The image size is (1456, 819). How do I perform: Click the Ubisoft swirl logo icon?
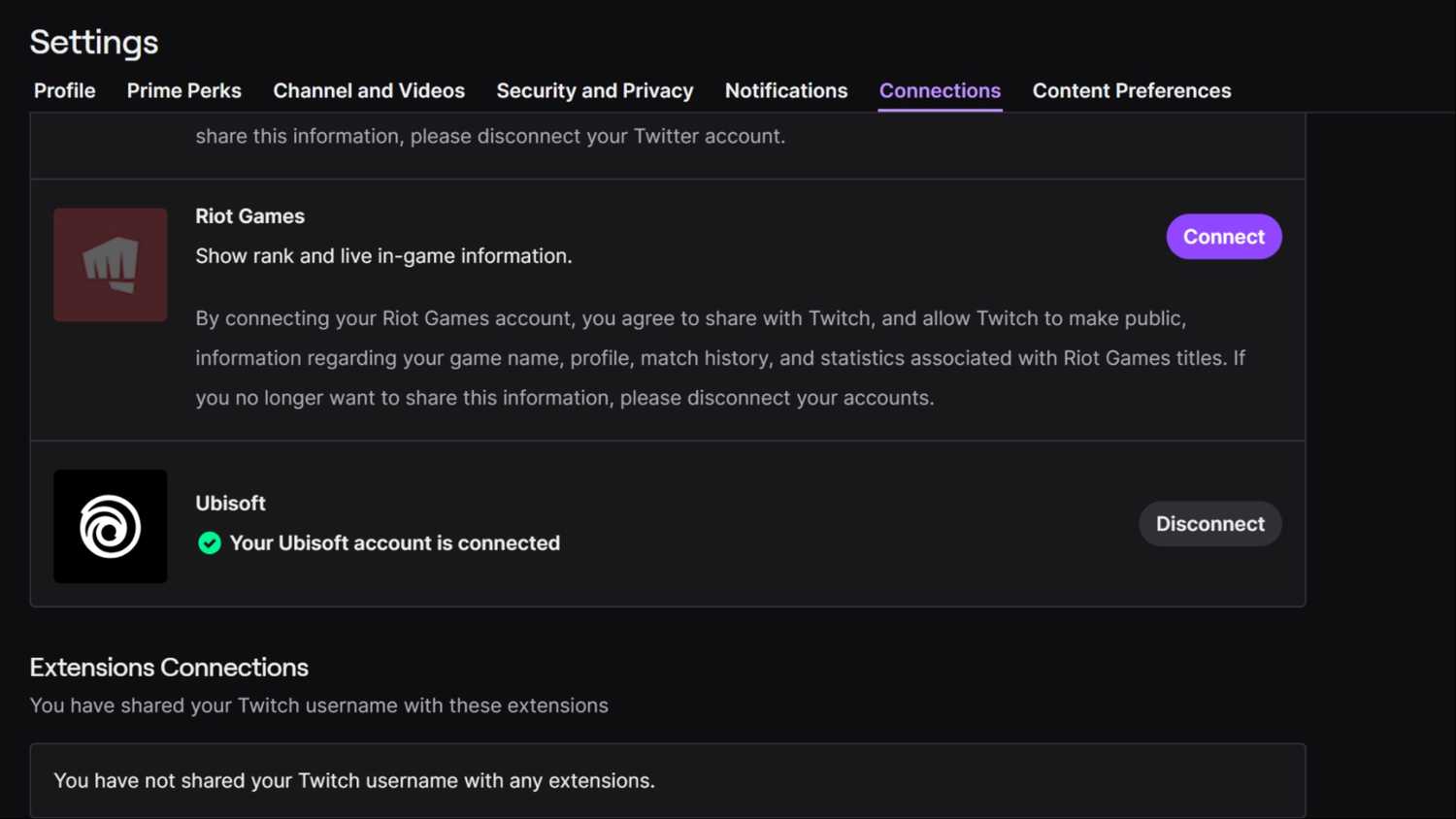(x=110, y=526)
